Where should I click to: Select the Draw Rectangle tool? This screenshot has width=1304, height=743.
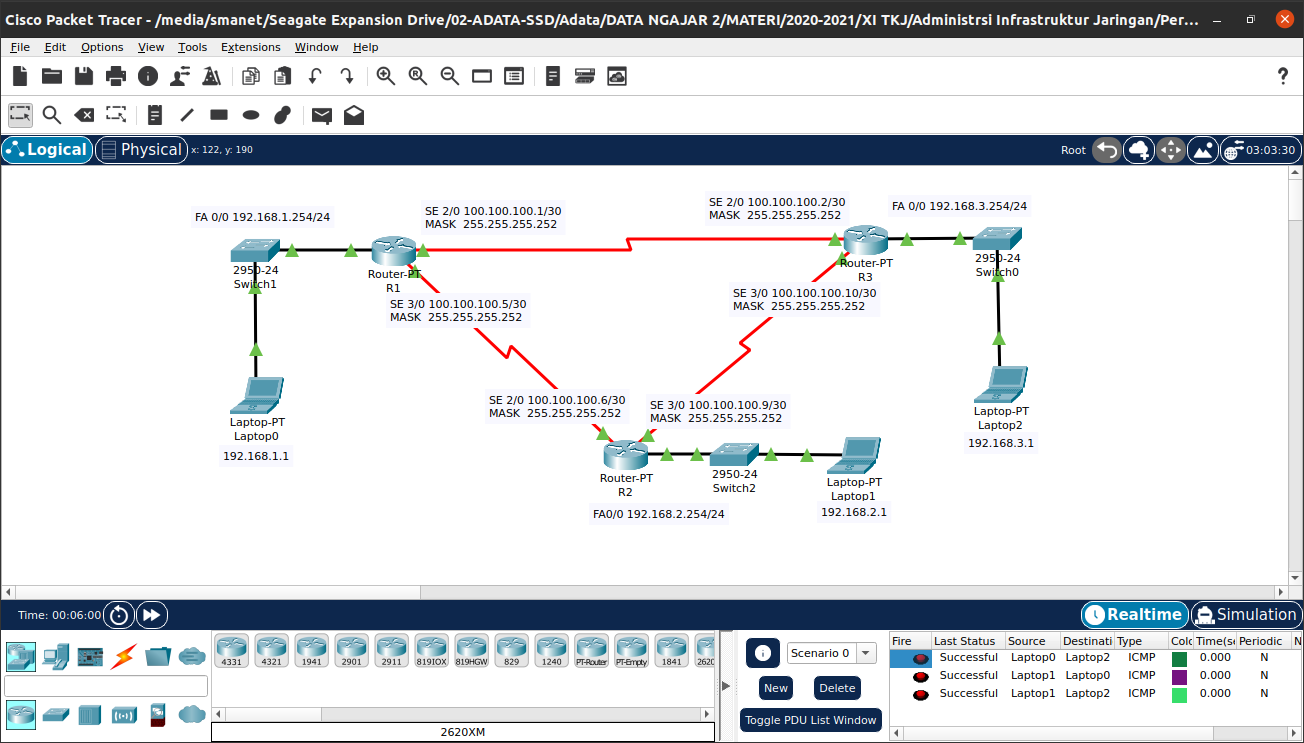click(x=219, y=115)
